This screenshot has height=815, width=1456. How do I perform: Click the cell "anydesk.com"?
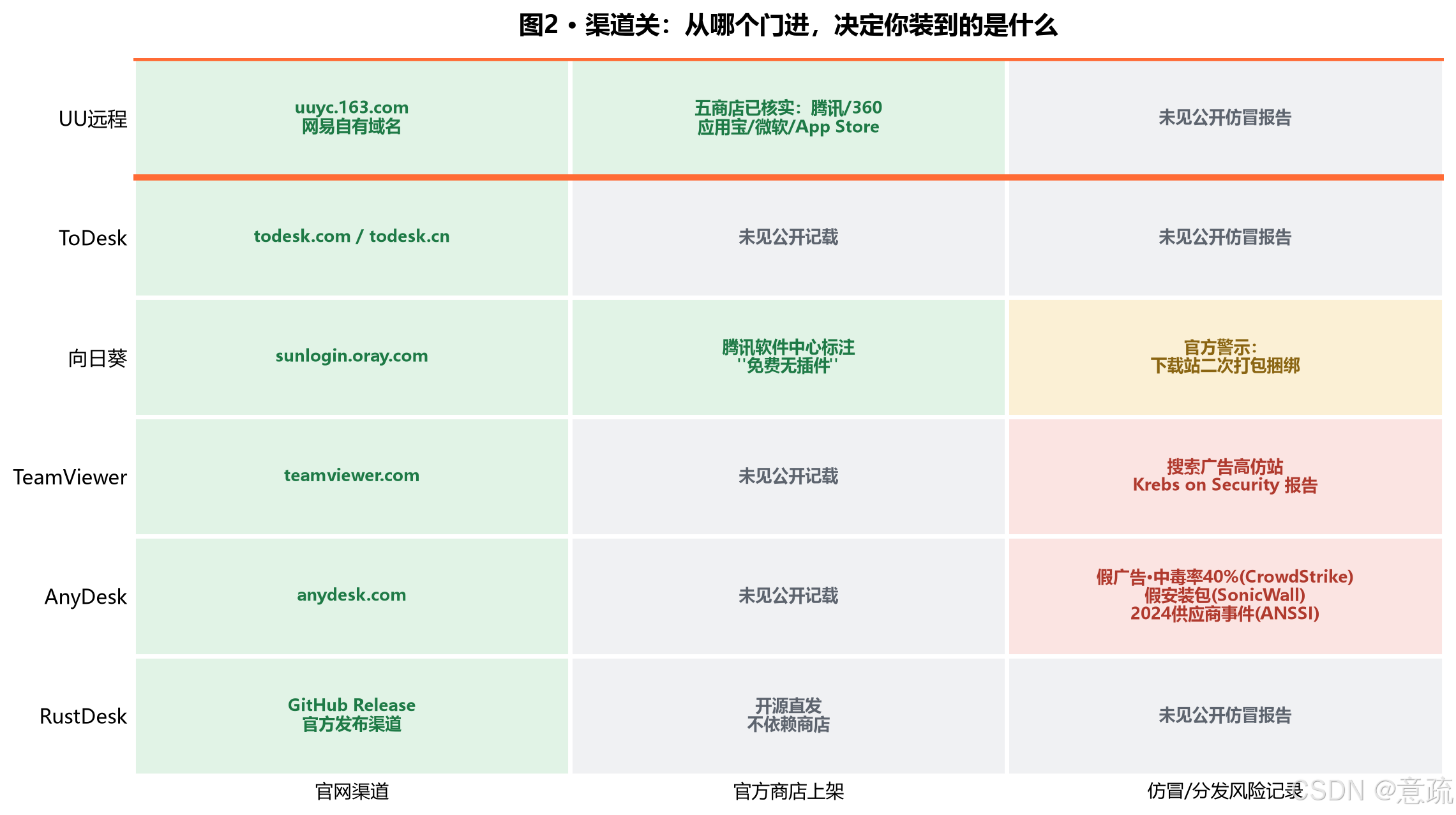coord(352,596)
